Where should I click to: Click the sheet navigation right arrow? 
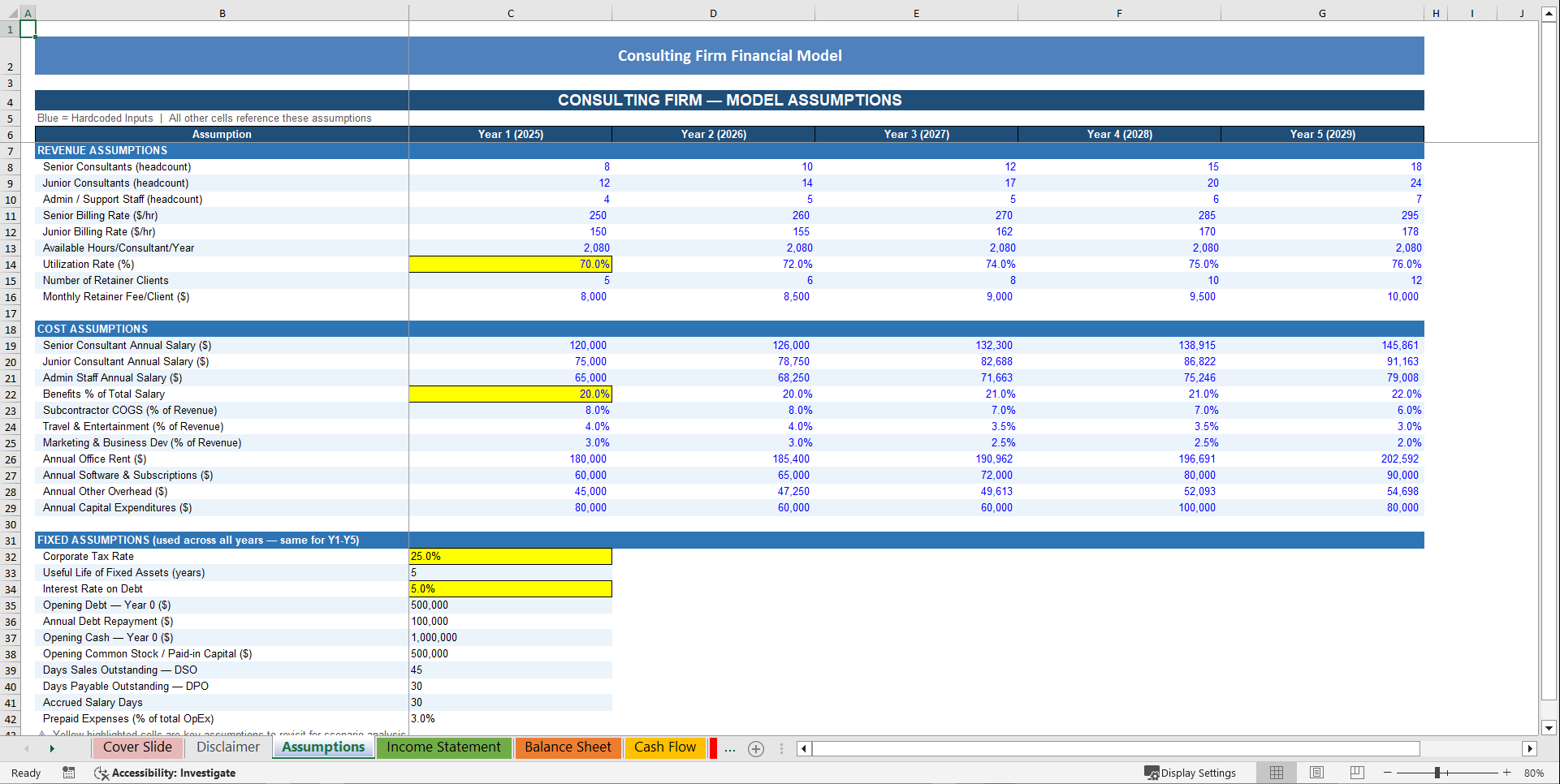(52, 748)
